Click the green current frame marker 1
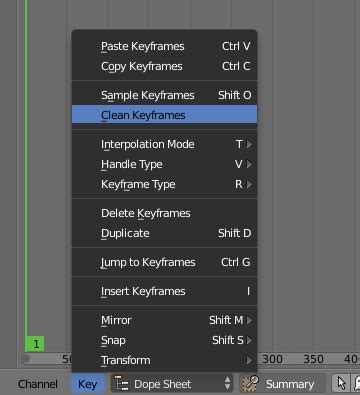Image resolution: width=360 pixels, height=395 pixels. tap(35, 344)
